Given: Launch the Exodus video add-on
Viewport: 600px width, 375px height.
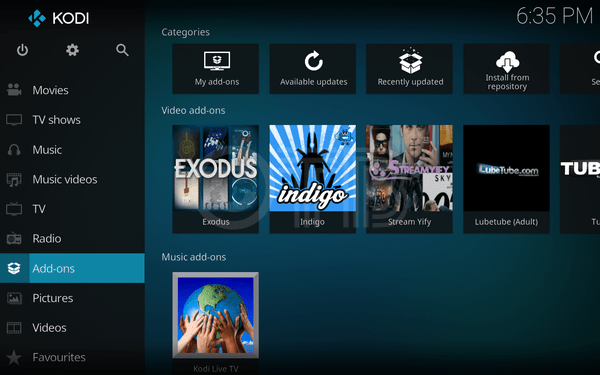Looking at the screenshot, I should [215, 179].
